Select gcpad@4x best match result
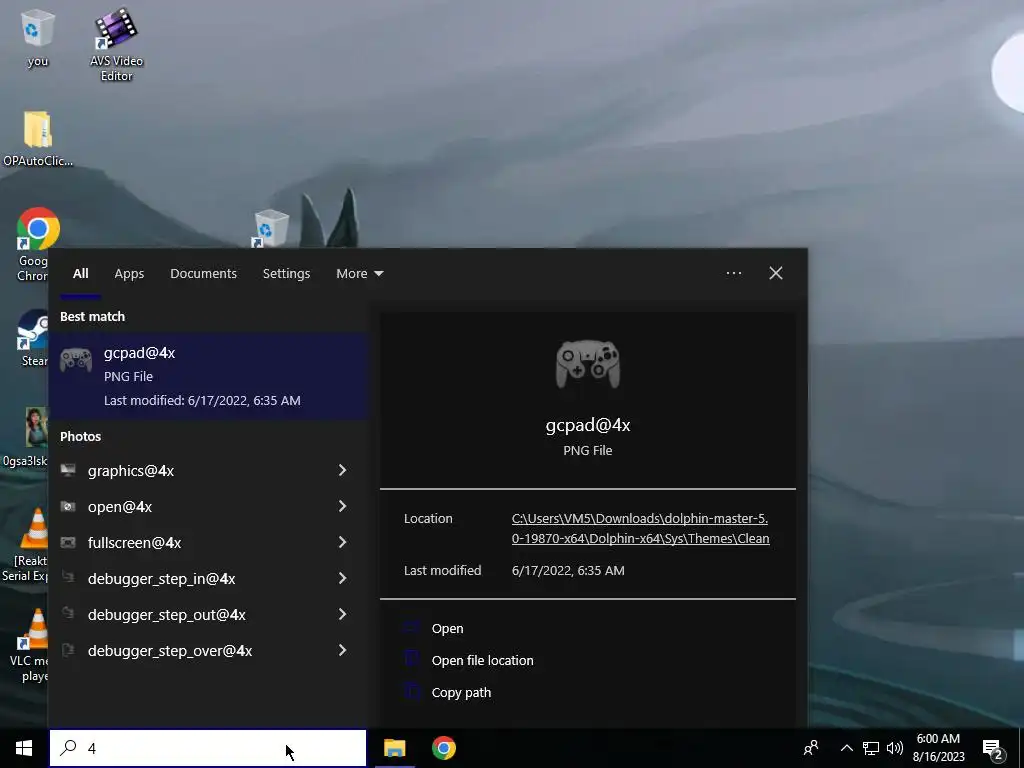The width and height of the screenshot is (1024, 768). pyautogui.click(x=209, y=376)
